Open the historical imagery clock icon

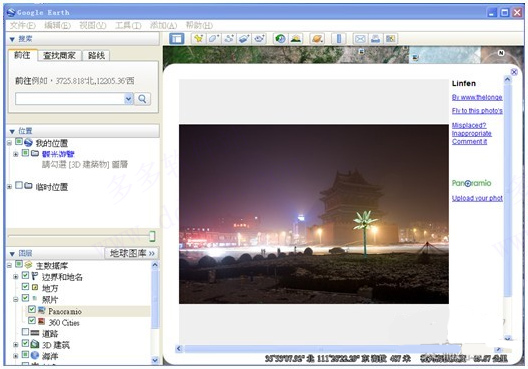click(280, 39)
